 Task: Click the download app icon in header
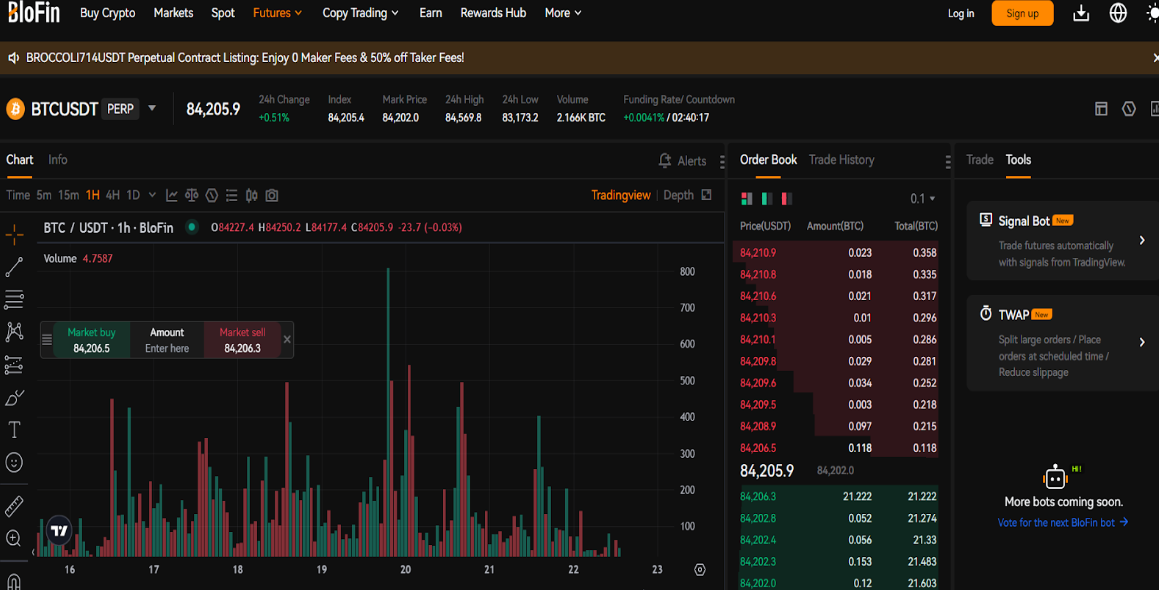tap(1081, 13)
